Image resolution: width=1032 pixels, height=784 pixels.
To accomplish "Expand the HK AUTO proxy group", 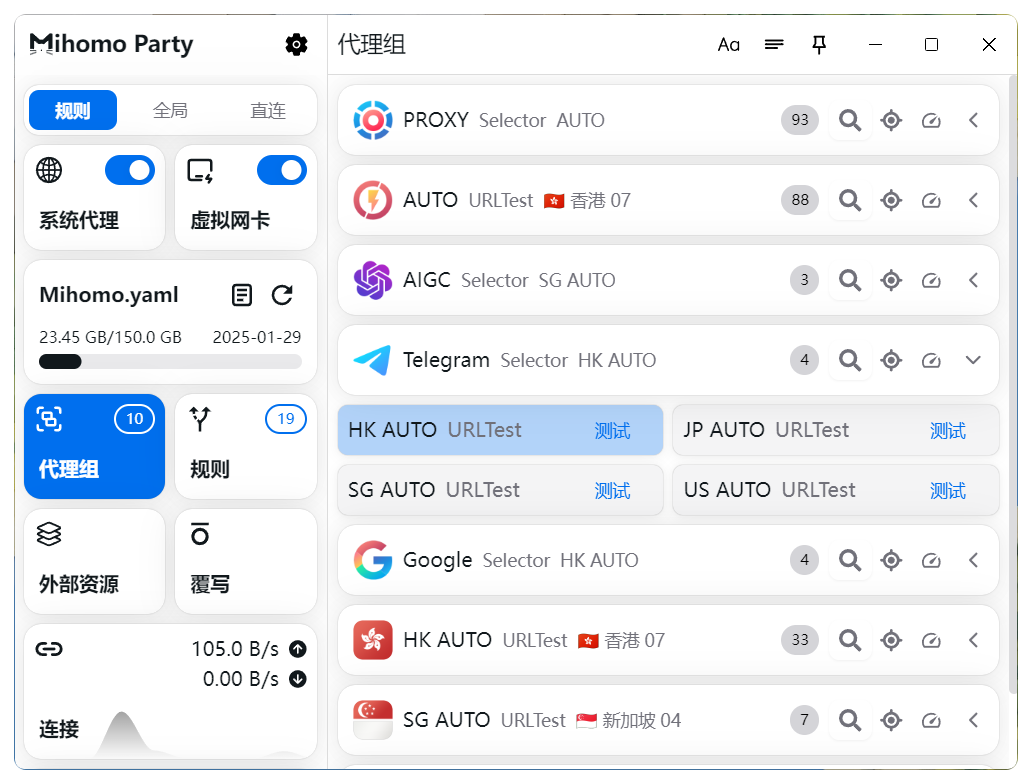I will (973, 640).
